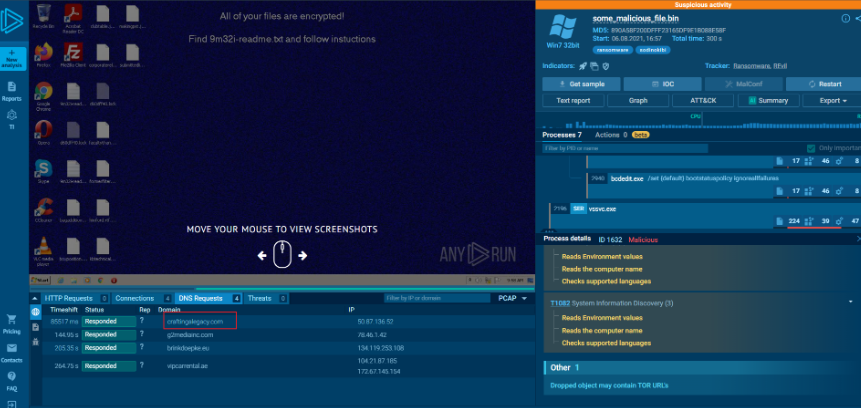This screenshot has height=408, width=861.
Task: Switch to the Connections tab
Action: pos(141,298)
